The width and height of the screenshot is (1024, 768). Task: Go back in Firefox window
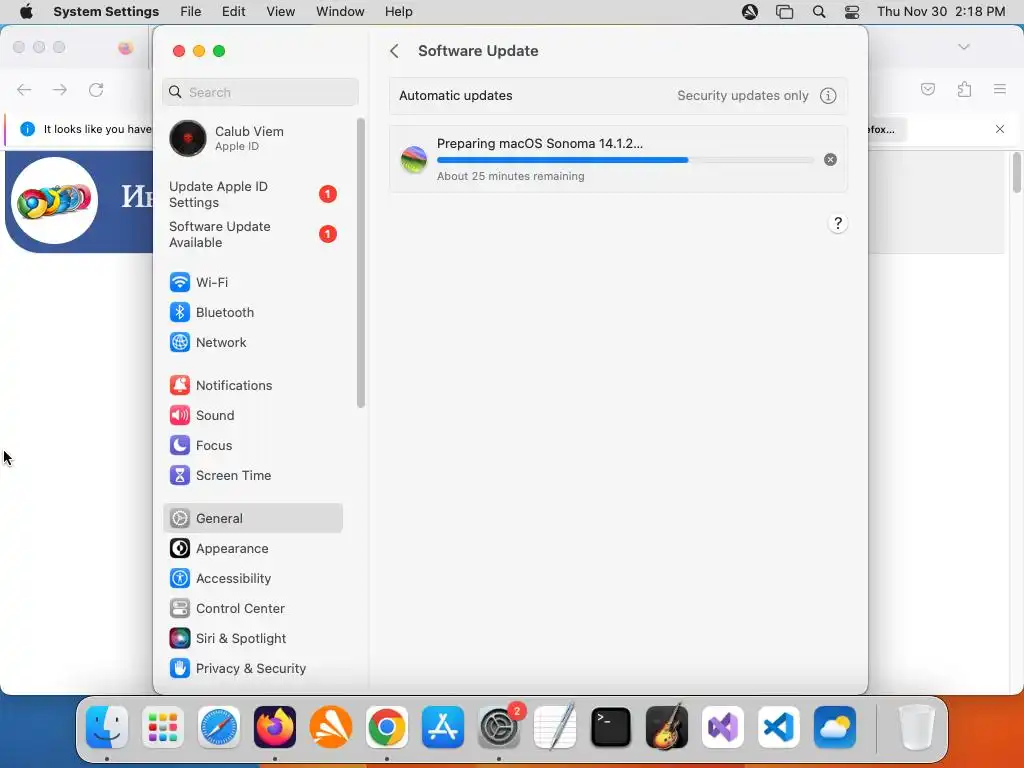coord(24,90)
